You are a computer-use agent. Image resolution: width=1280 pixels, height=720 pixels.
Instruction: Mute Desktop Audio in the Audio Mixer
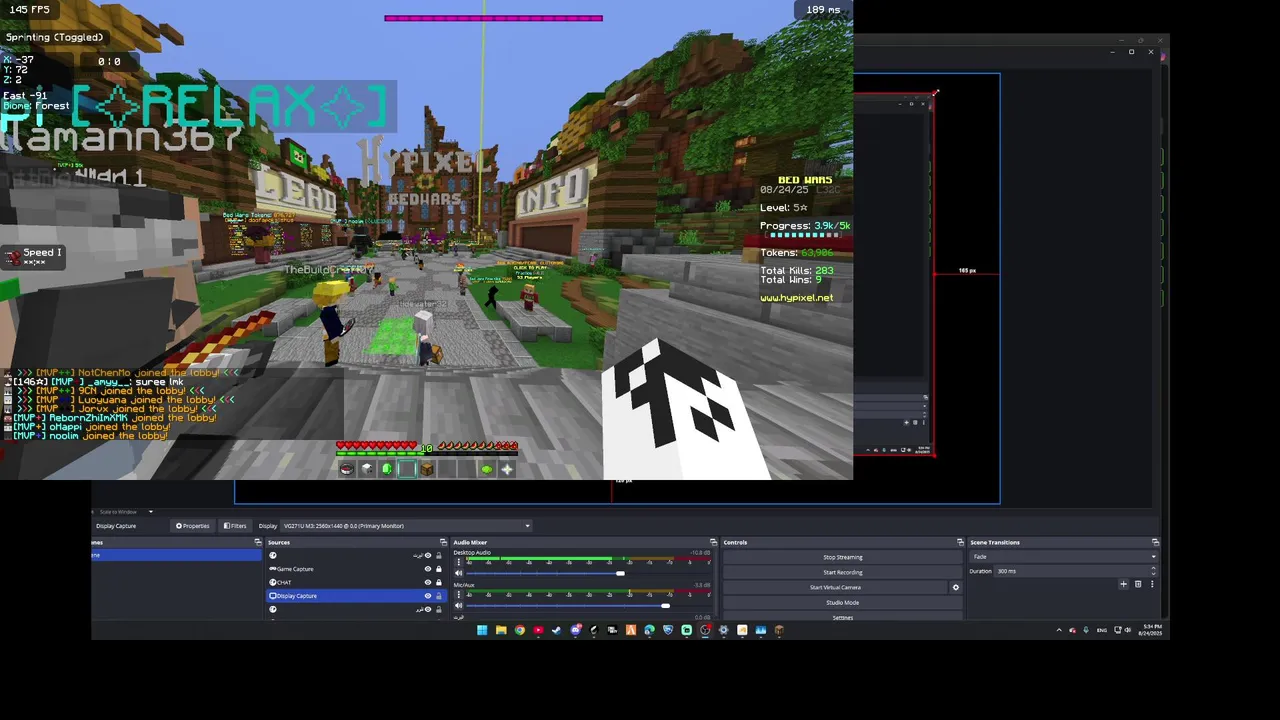pyautogui.click(x=459, y=573)
